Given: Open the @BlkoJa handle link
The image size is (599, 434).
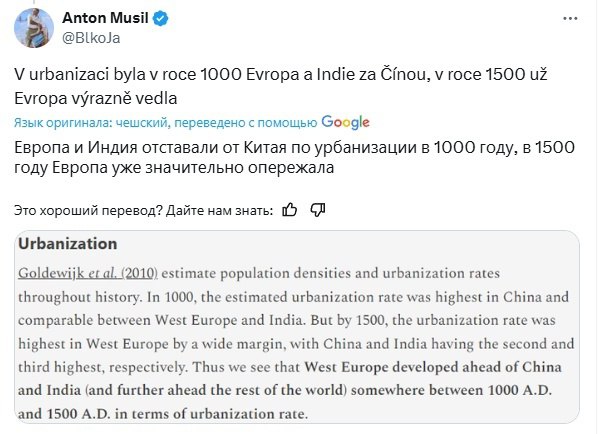Looking at the screenshot, I should (91, 38).
